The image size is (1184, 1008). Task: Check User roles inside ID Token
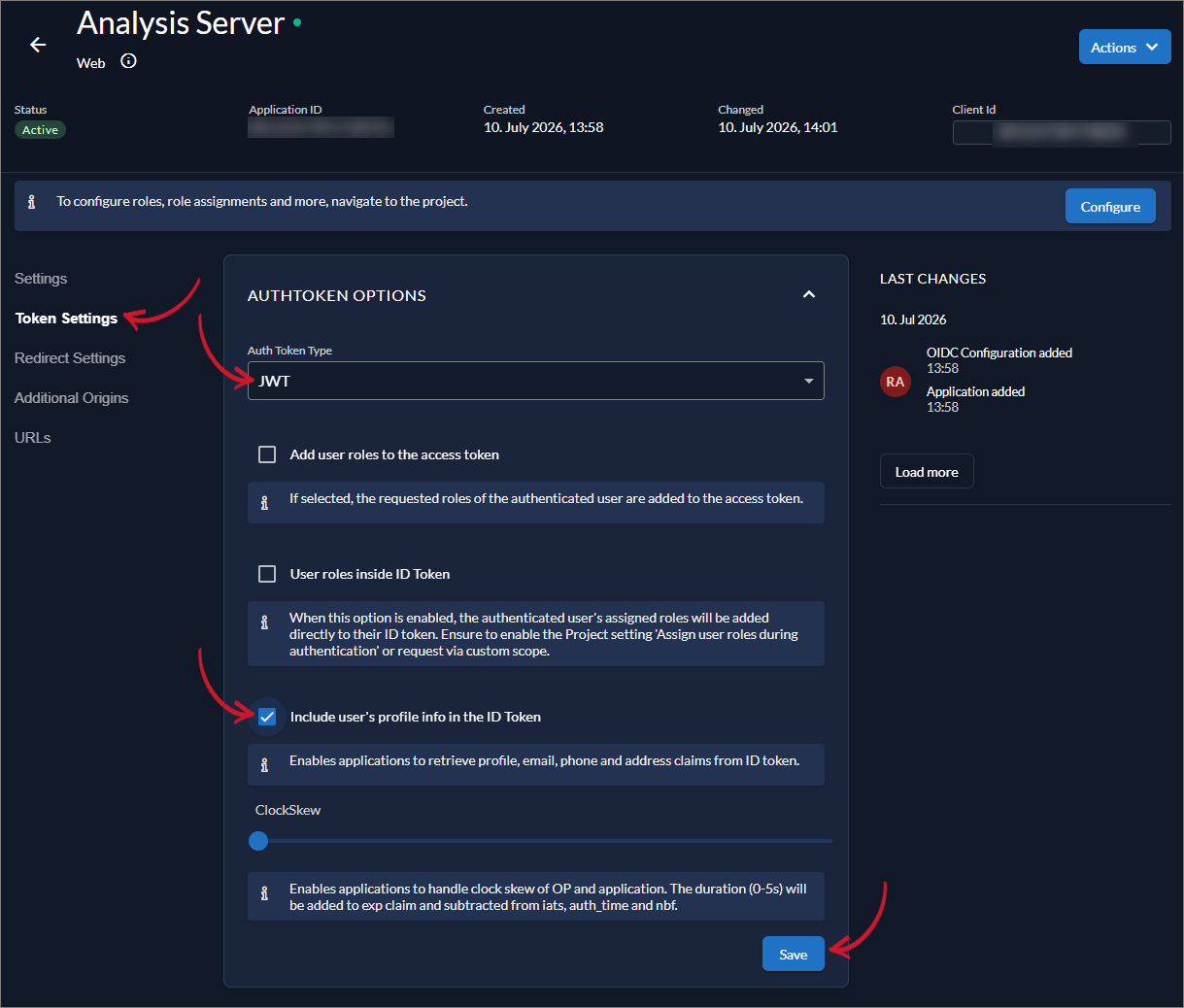tap(267, 574)
